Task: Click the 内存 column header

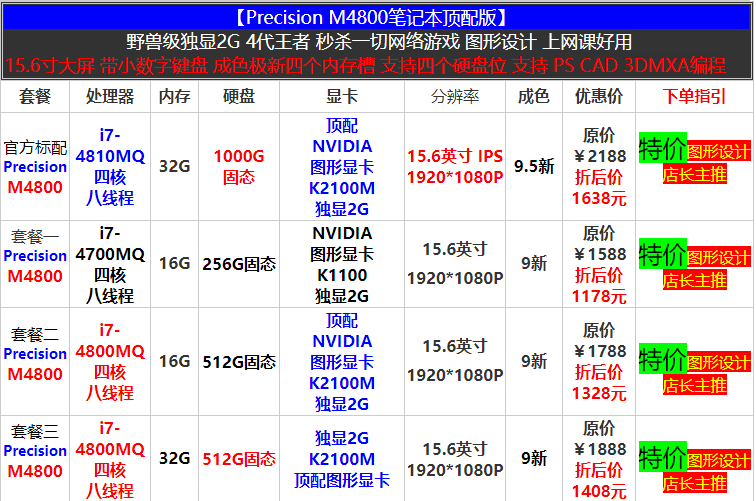Action: tap(175, 96)
